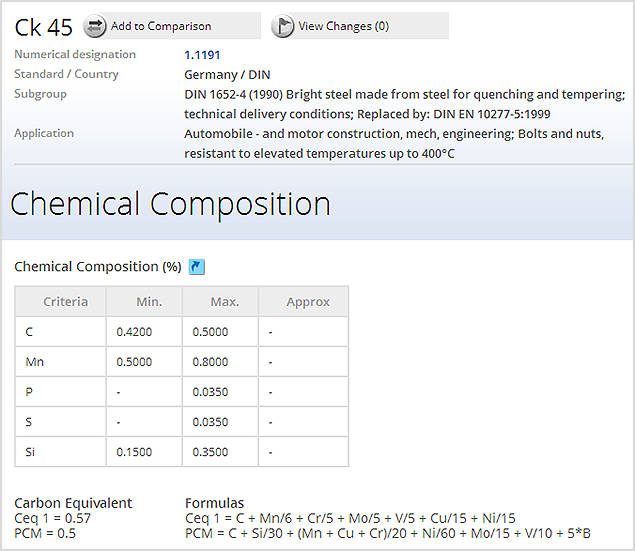Click the Ceq 1 formula text
The image size is (635, 551).
(x=350, y=518)
